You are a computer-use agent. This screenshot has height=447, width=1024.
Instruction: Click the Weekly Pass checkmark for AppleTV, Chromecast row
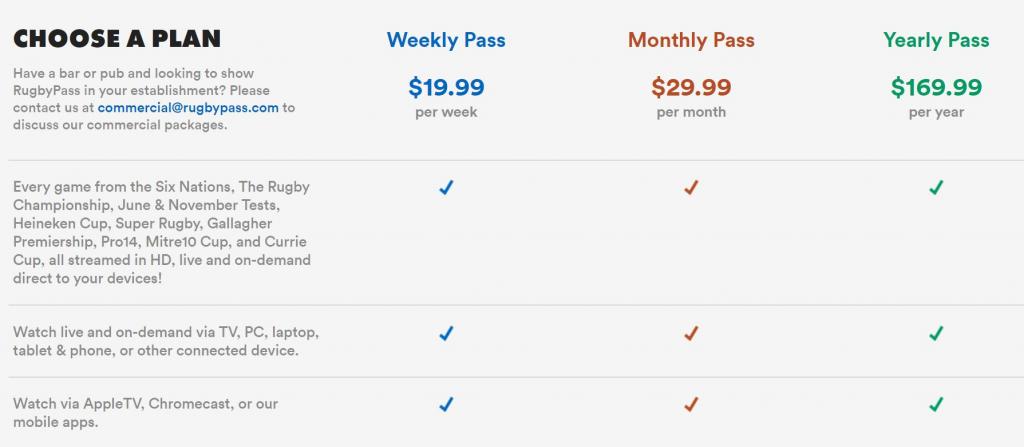(446, 405)
